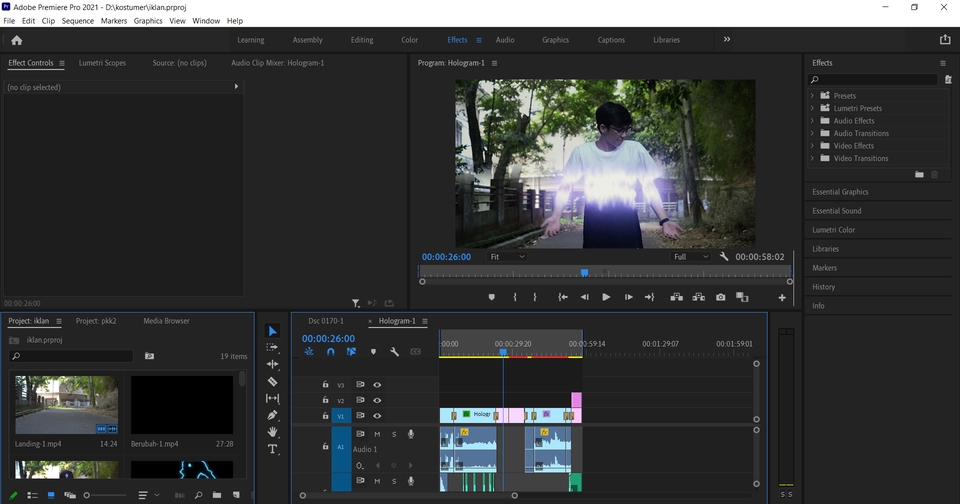The height and width of the screenshot is (504, 960).
Task: Open Essential Graphics panel
Action: click(x=840, y=192)
